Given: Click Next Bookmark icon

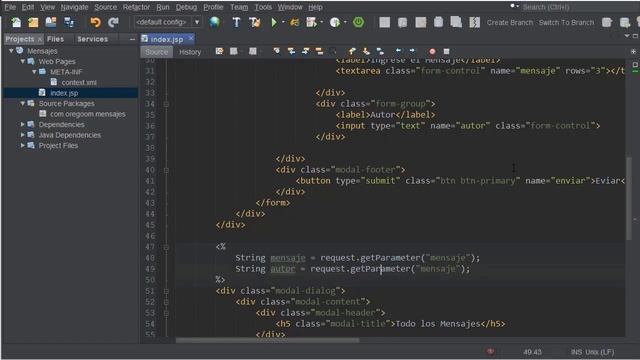Looking at the screenshot, I should point(366,51).
